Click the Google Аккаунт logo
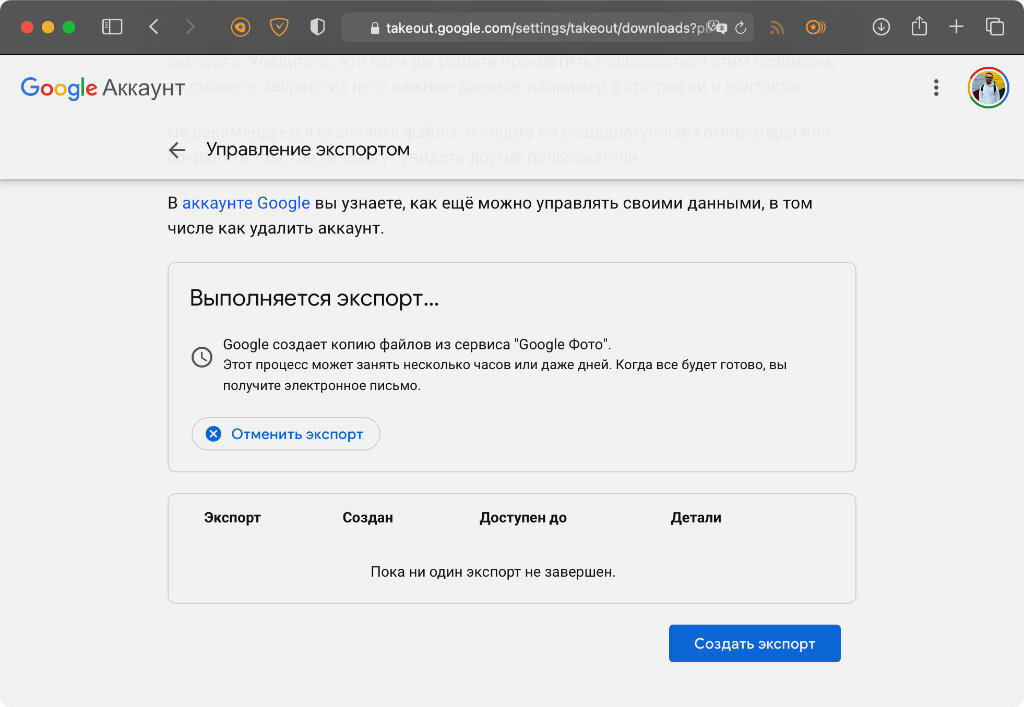This screenshot has height=707, width=1024. (103, 87)
